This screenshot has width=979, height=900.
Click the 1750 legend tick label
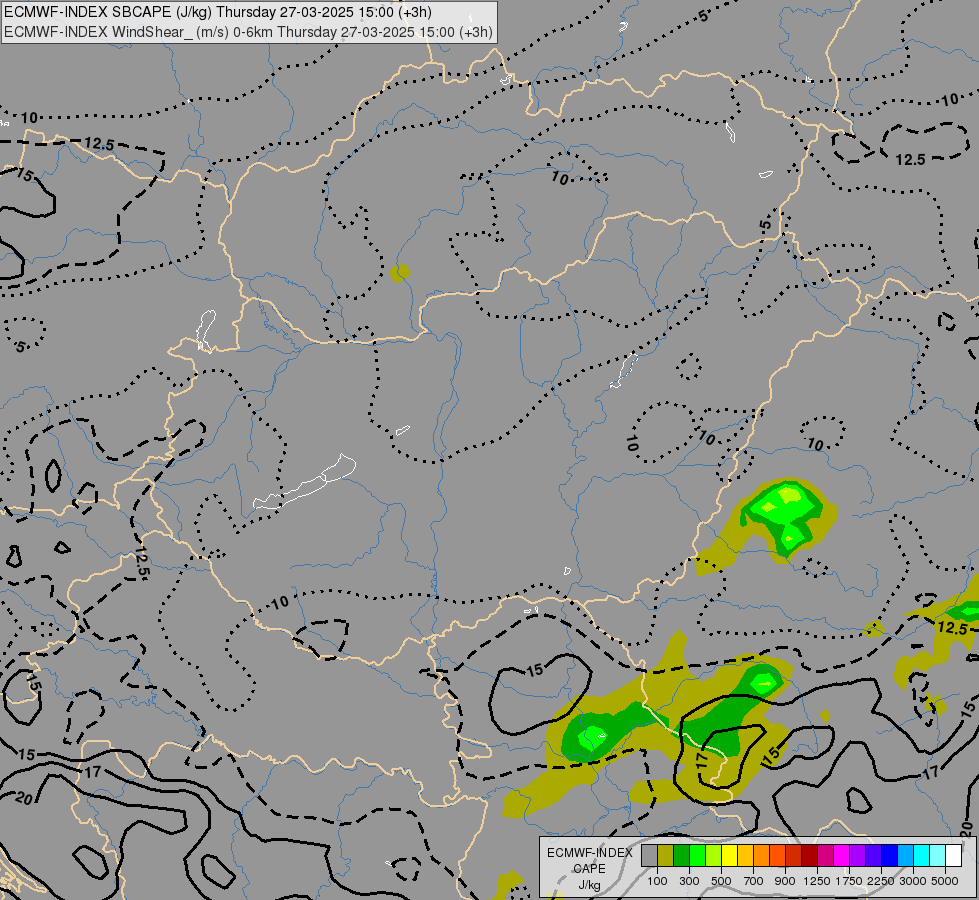849,881
